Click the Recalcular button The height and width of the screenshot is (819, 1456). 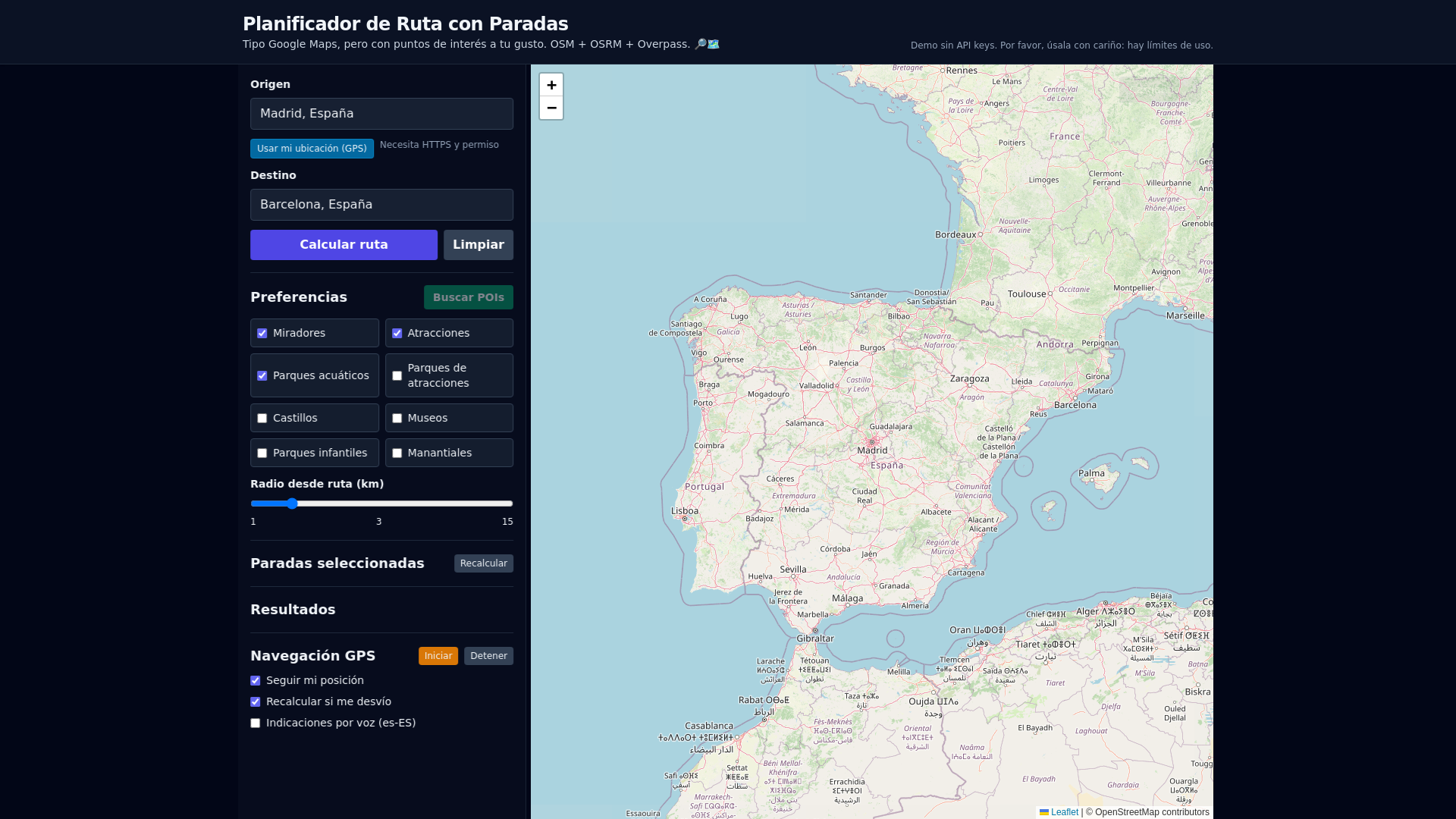click(x=484, y=563)
